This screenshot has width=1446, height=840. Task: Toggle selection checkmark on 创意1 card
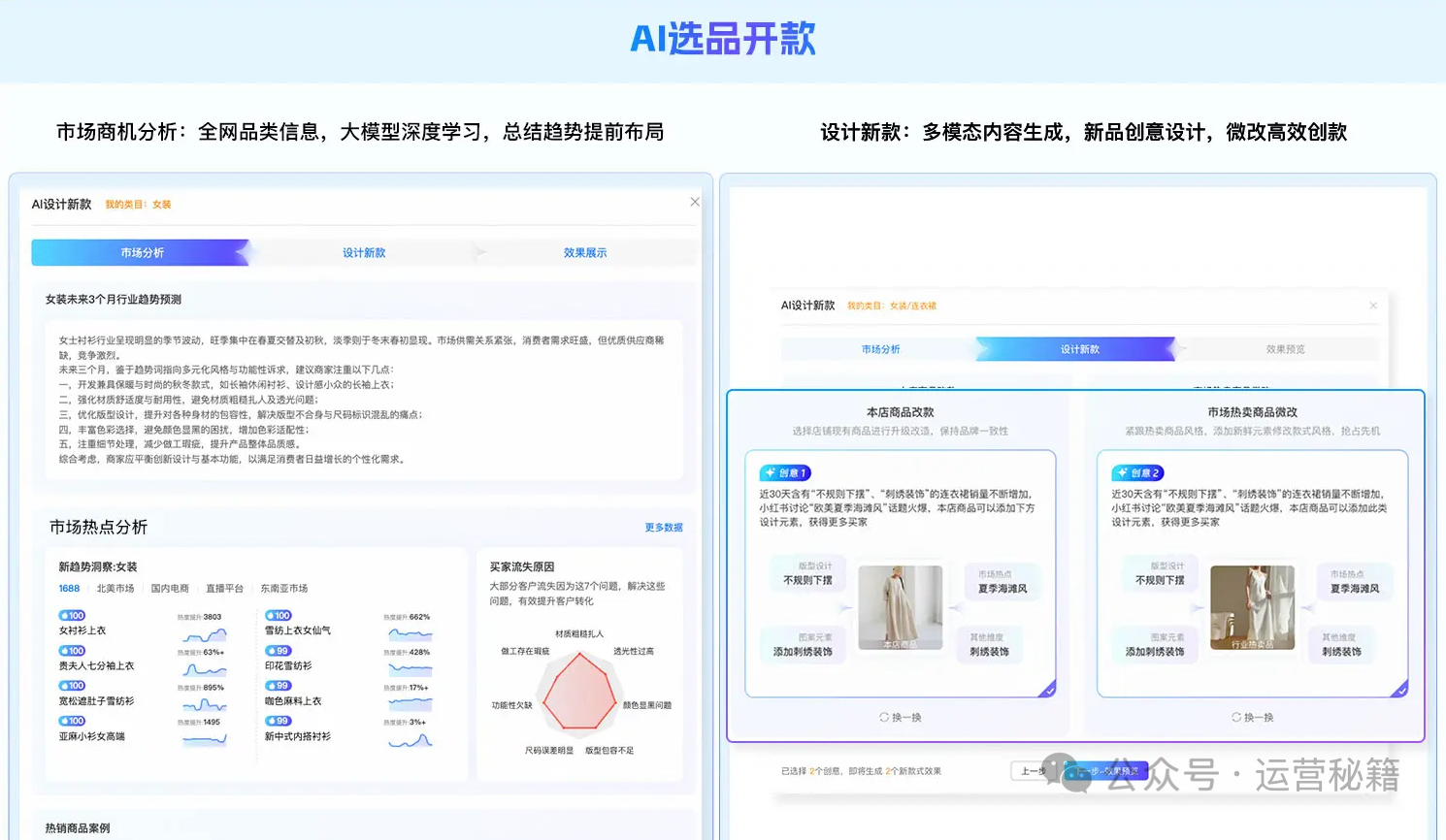pyautogui.click(x=1047, y=690)
